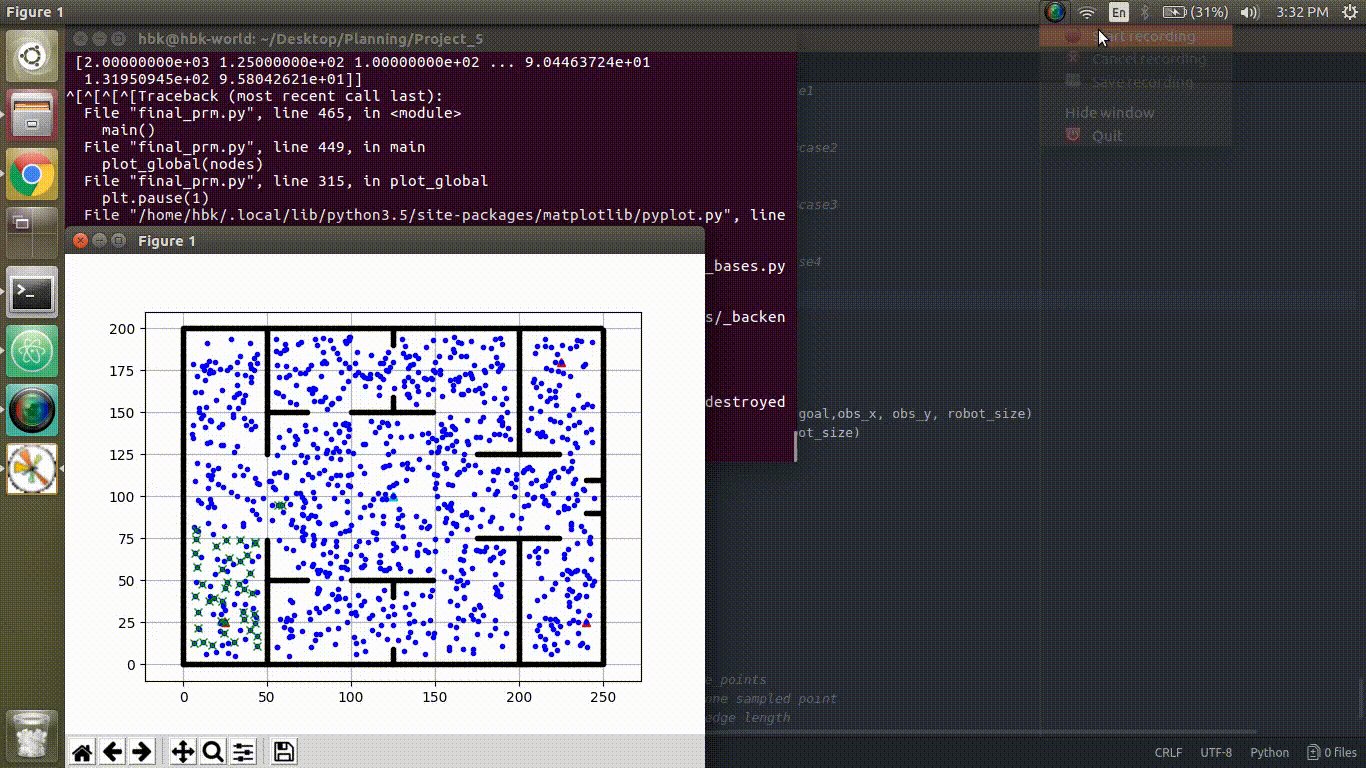The image size is (1366, 768).
Task: Click the screen recorder indicator in the top panel
Action: coord(1055,12)
